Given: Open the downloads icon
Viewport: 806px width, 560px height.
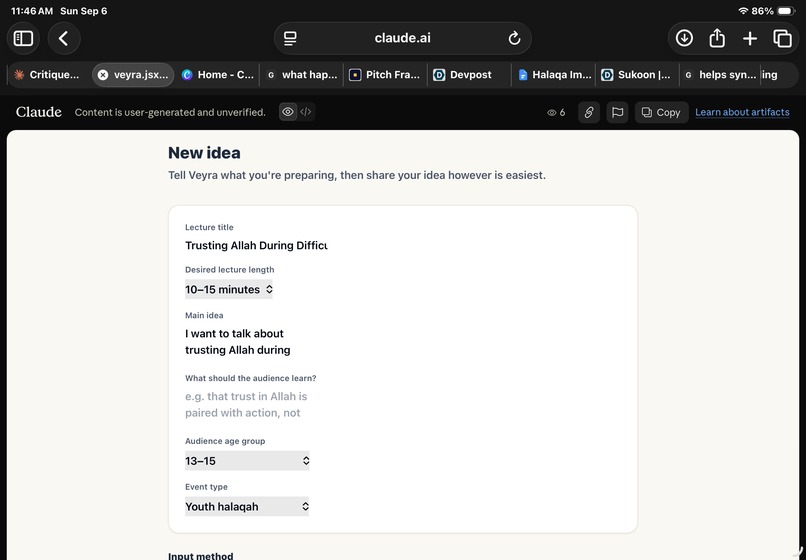Looking at the screenshot, I should (x=684, y=39).
